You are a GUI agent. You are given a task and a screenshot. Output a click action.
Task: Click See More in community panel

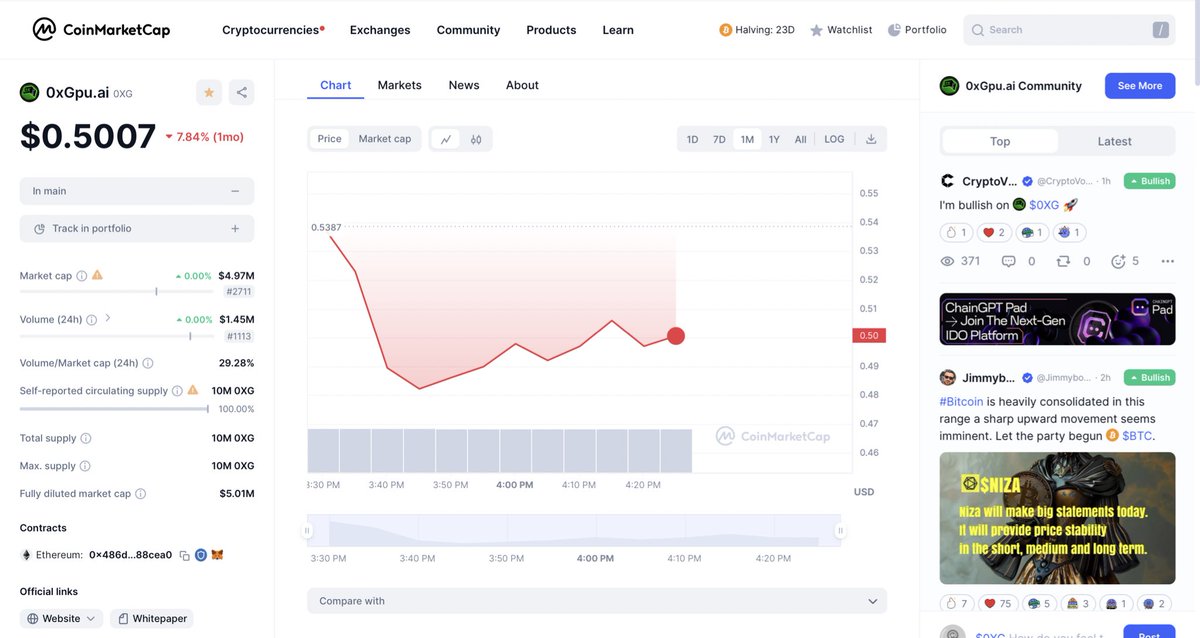[x=1139, y=85]
